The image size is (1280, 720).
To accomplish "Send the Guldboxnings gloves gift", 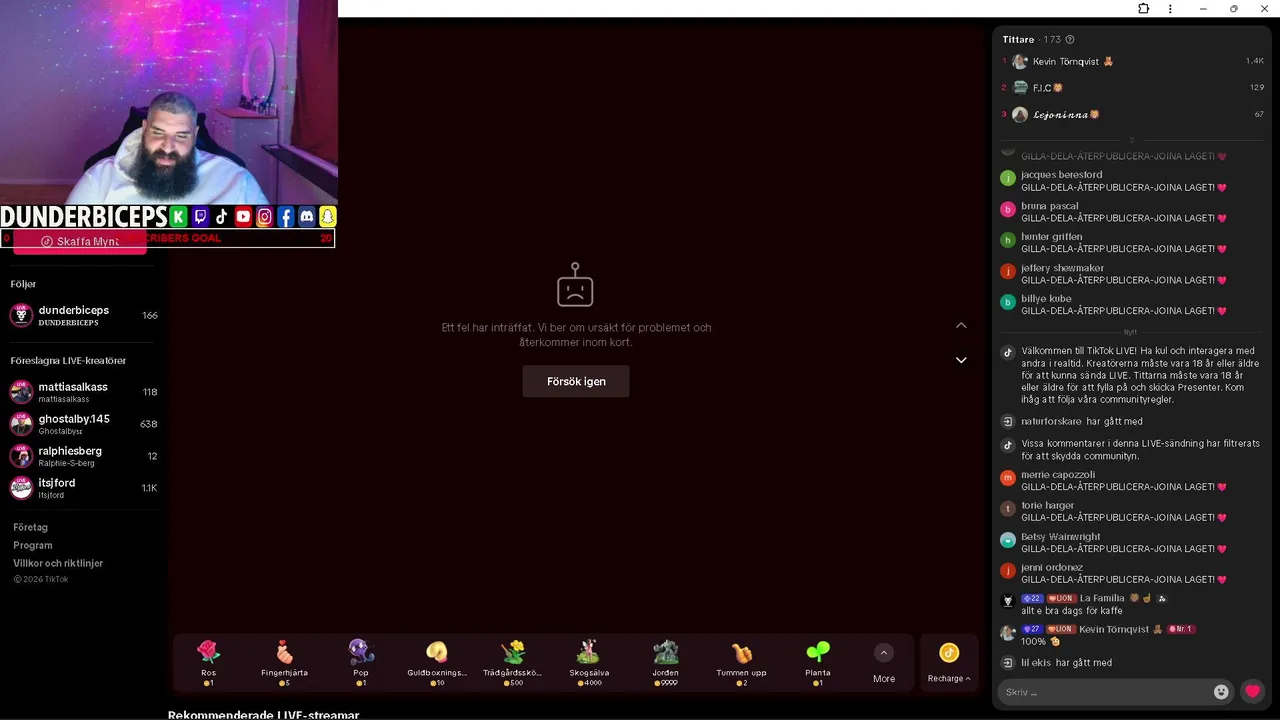I will 437,662.
